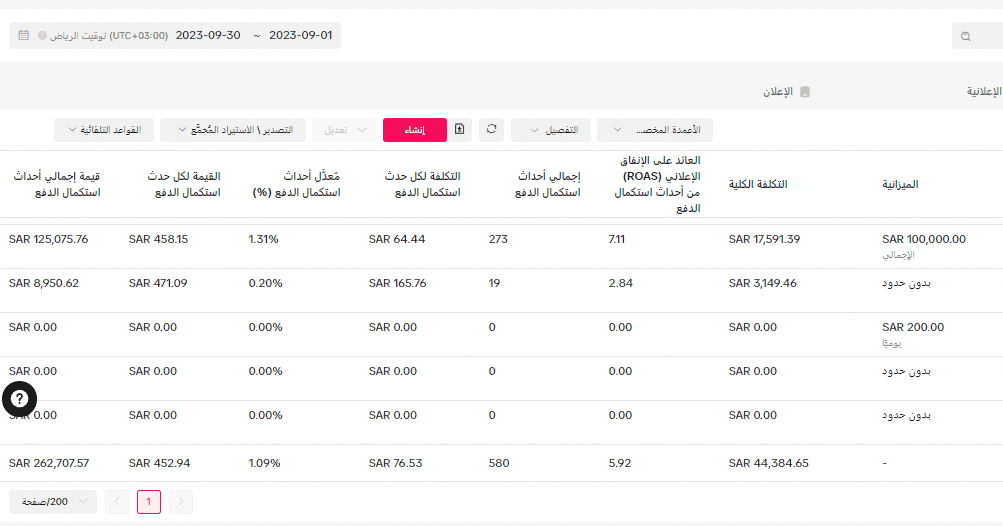Click the calendar icon in date range
The image size is (1003, 526).
(24, 35)
